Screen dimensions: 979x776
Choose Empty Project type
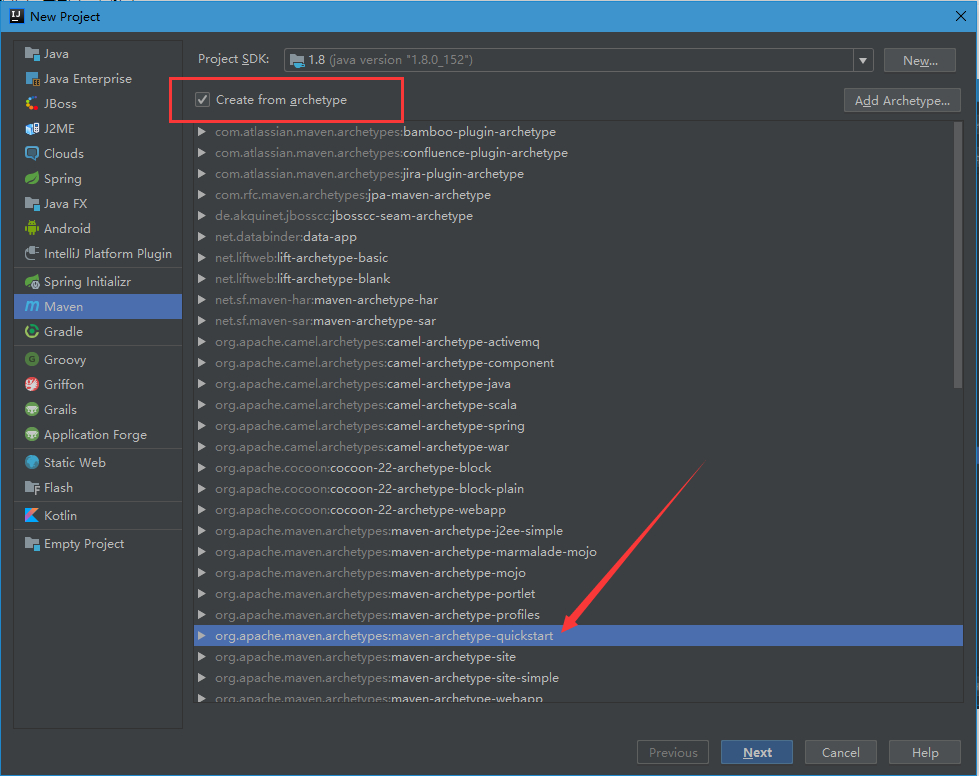coord(98,544)
